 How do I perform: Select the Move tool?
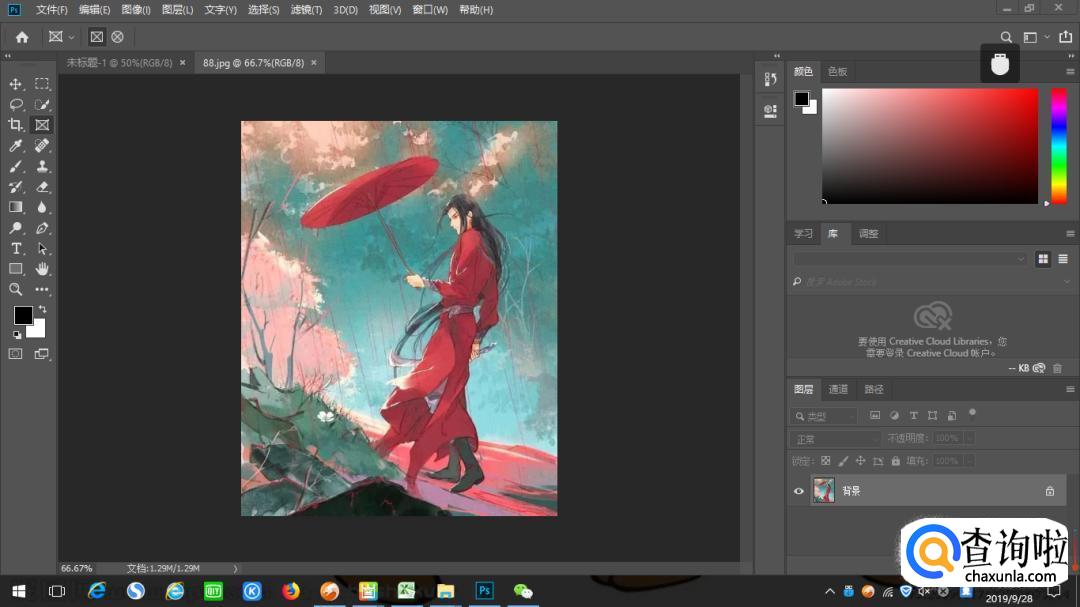[x=15, y=84]
